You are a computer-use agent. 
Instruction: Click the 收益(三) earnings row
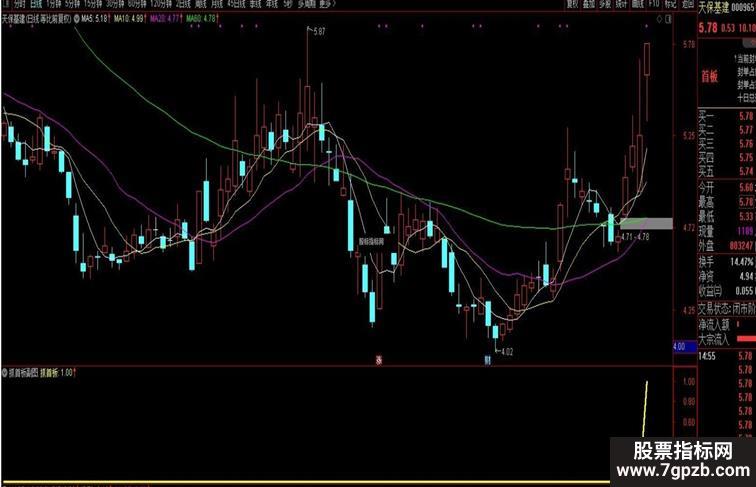(727, 291)
